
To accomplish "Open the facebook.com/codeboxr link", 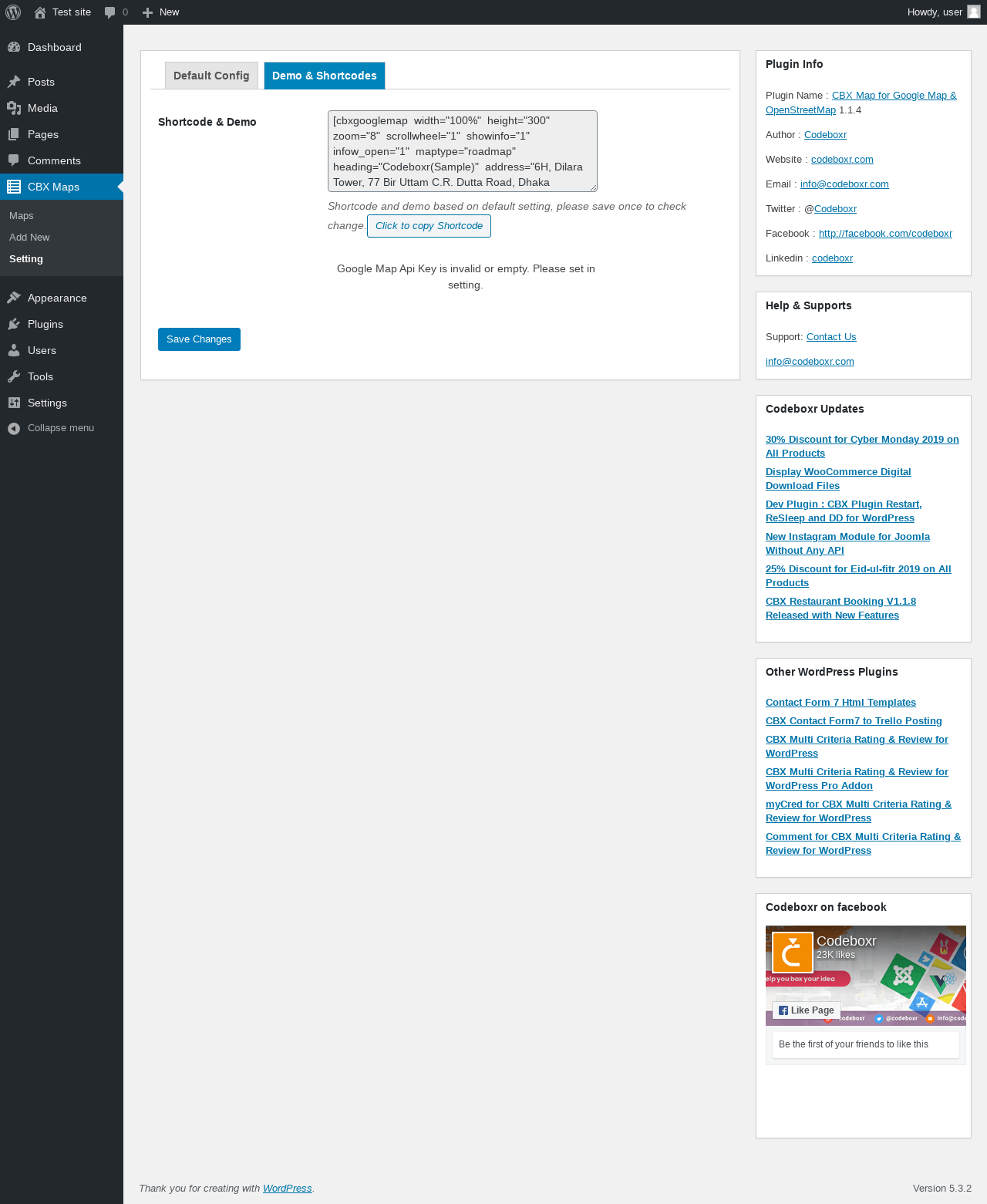I will [885, 234].
